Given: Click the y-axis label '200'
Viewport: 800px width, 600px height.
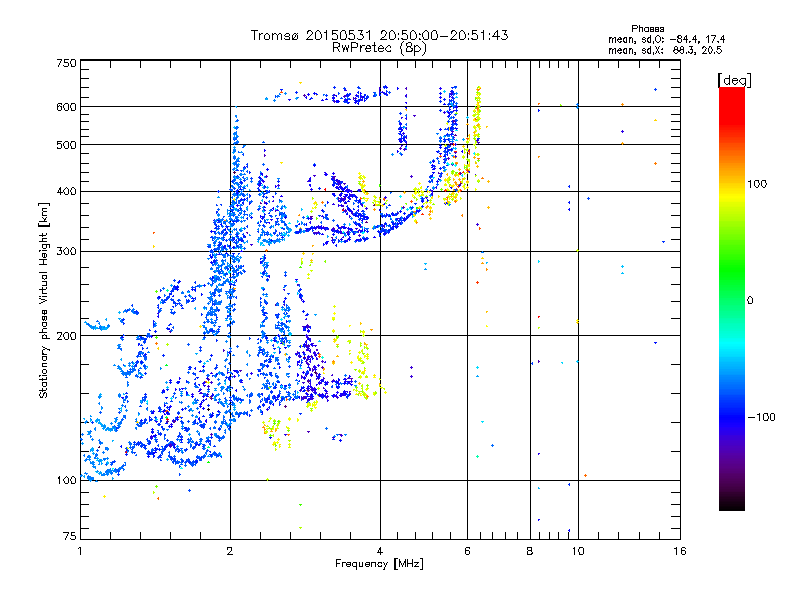Looking at the screenshot, I should (66, 336).
